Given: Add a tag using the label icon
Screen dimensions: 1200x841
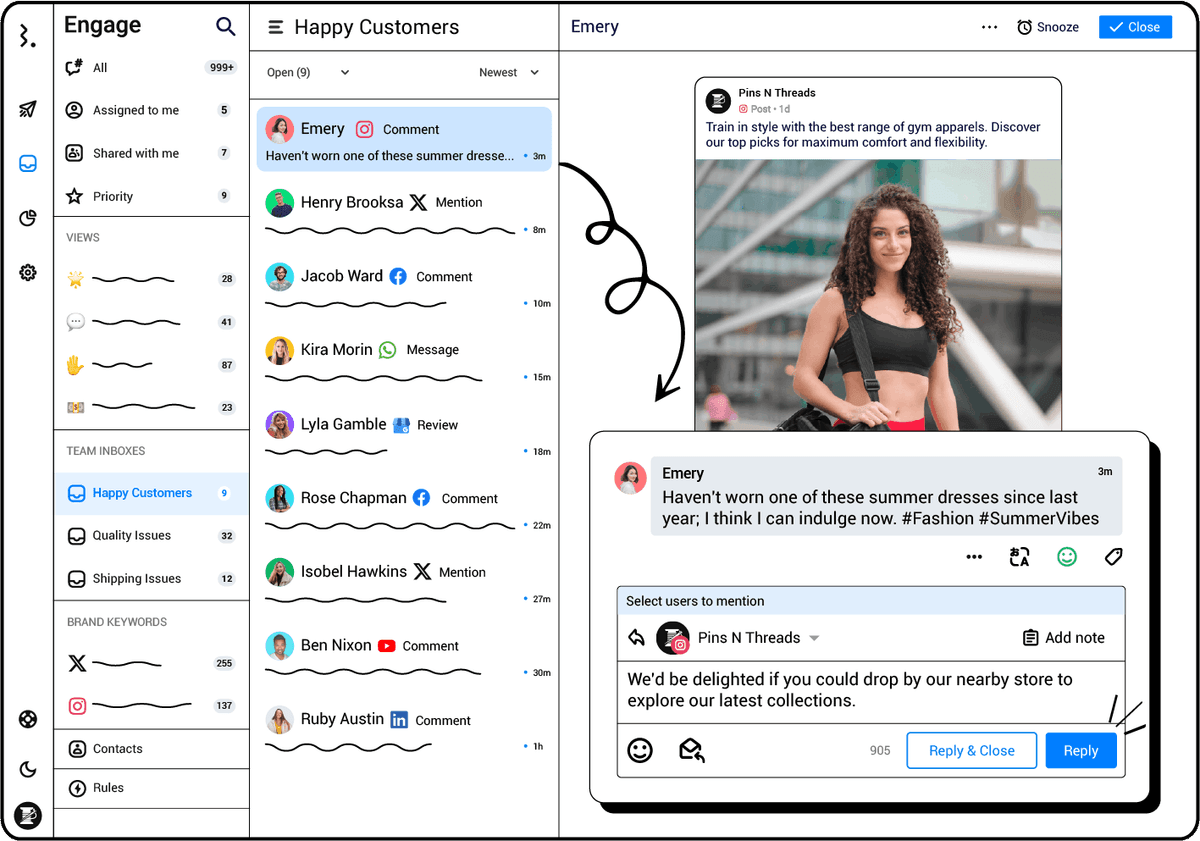Looking at the screenshot, I should pos(1113,556).
